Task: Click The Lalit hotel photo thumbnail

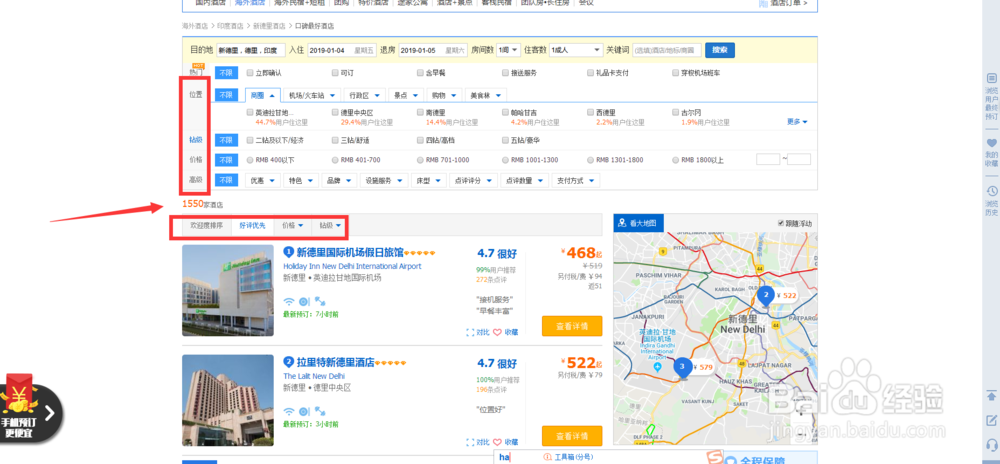Action: pos(228,400)
